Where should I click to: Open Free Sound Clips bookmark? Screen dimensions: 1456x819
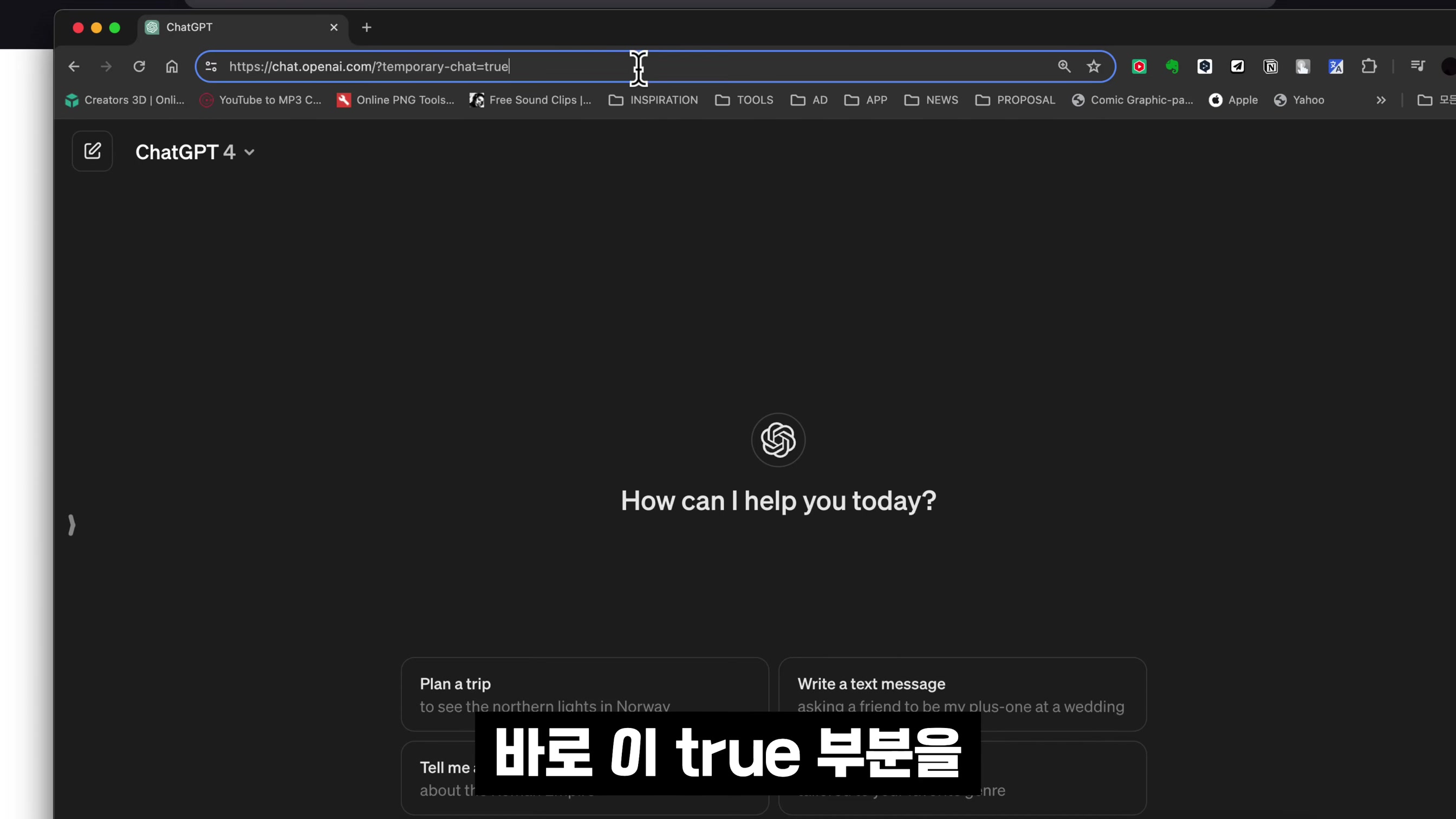pyautogui.click(x=530, y=100)
